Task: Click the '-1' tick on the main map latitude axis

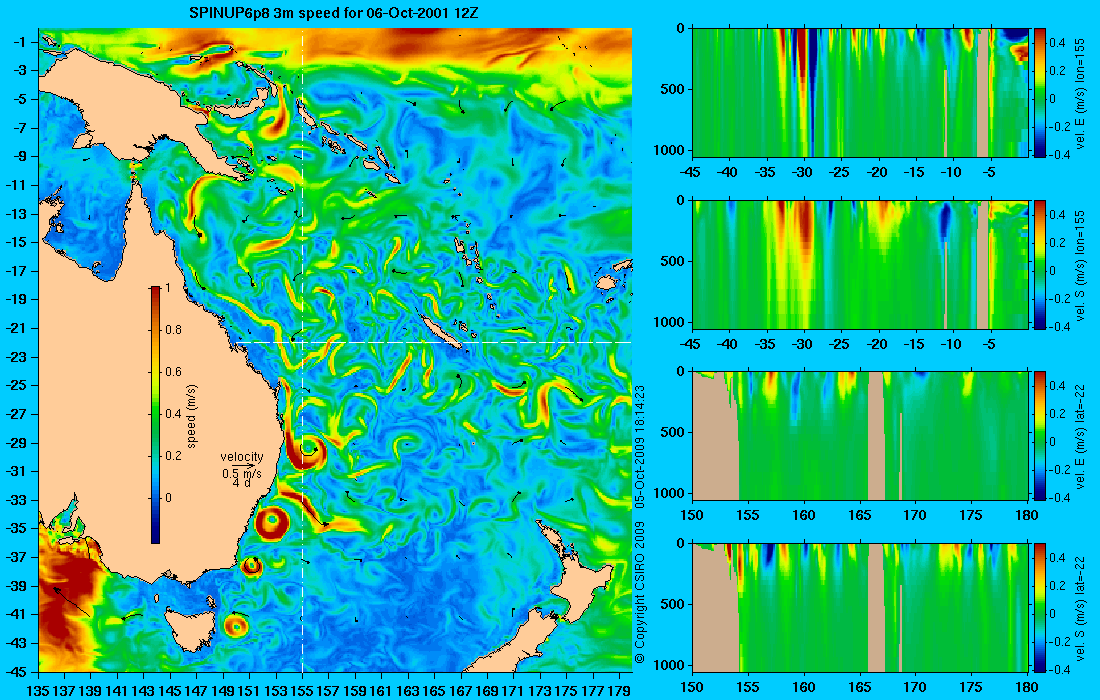Action: (19, 42)
